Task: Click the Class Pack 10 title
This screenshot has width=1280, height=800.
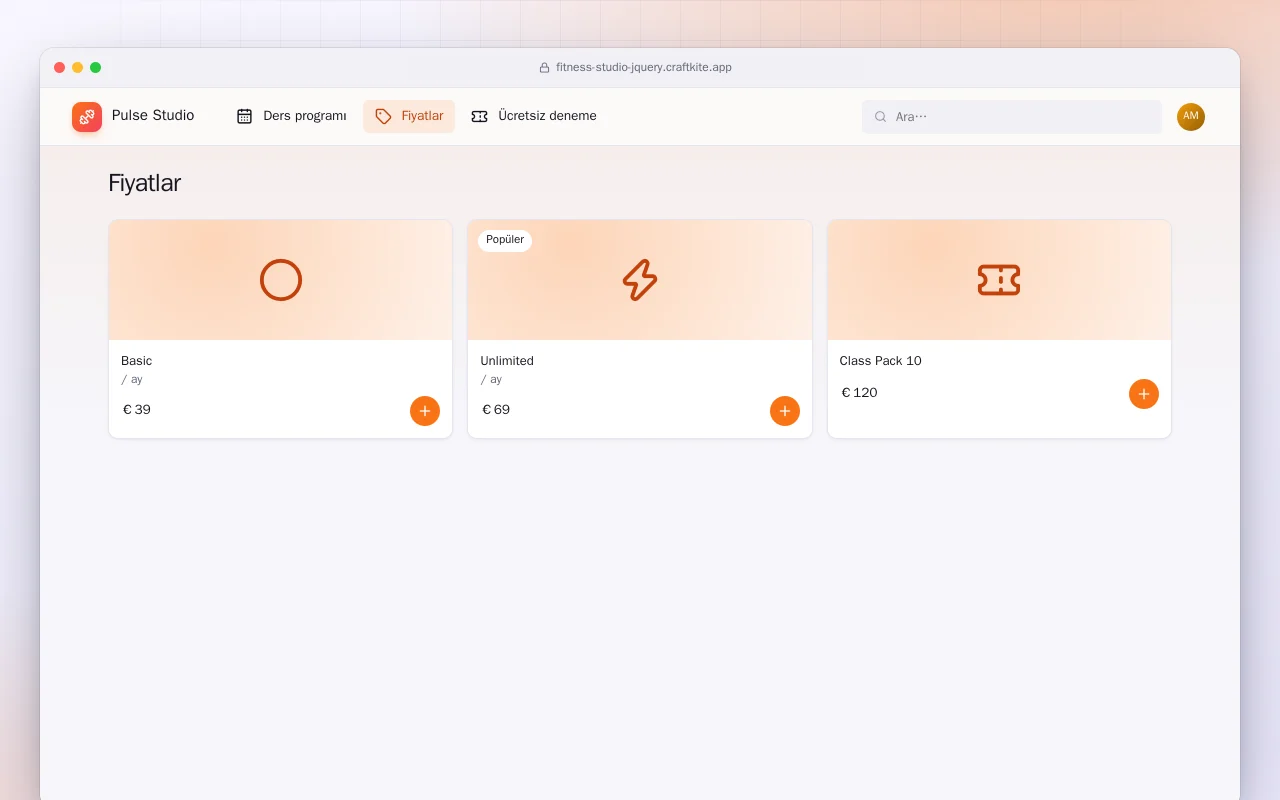Action: [881, 361]
